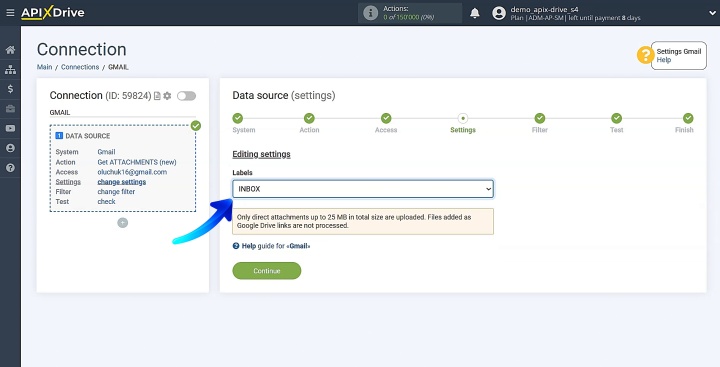The width and height of the screenshot is (720, 367).
Task: Click the Gmail system link
Action: (x=106, y=152)
